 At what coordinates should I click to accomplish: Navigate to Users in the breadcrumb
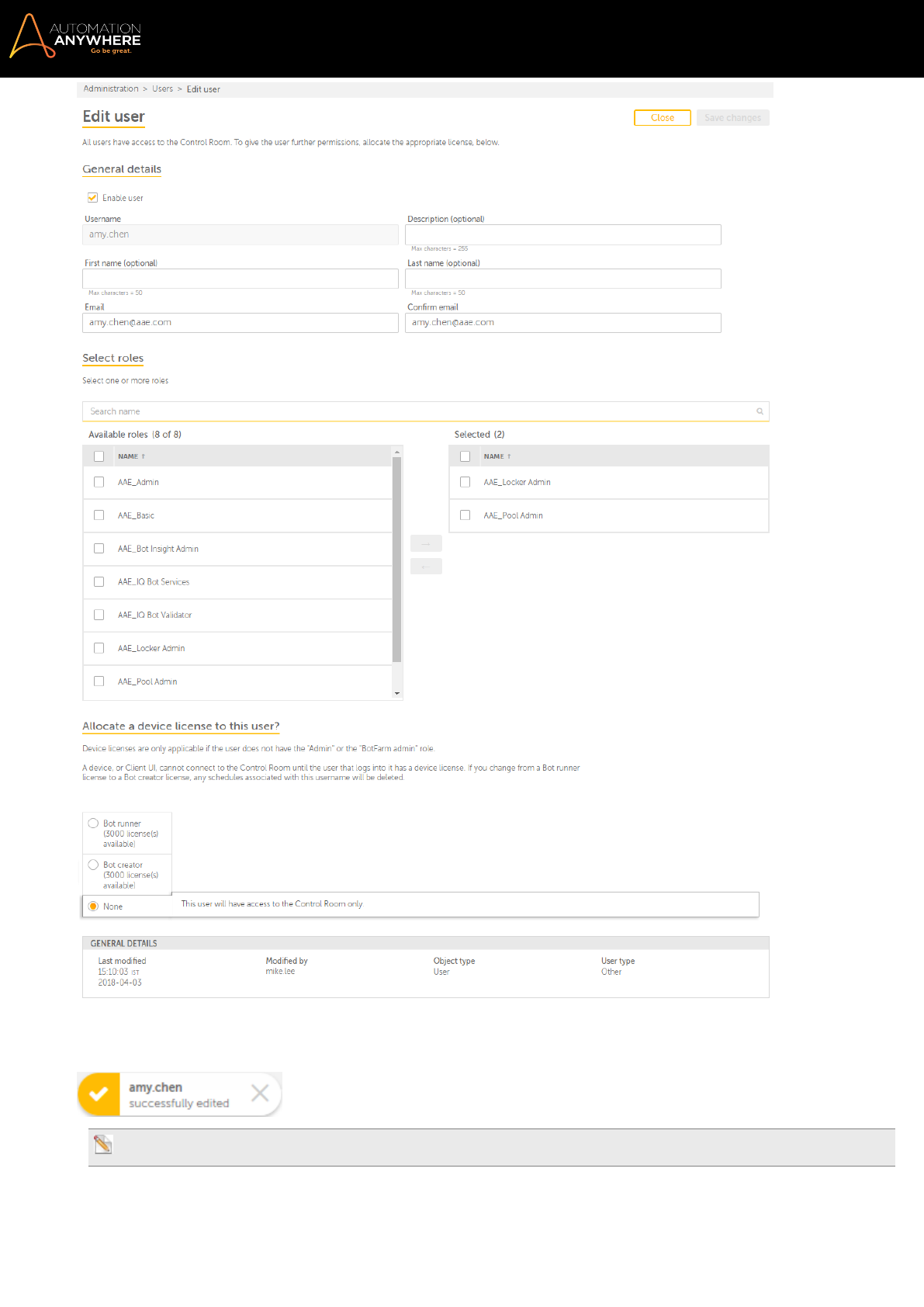click(x=163, y=89)
